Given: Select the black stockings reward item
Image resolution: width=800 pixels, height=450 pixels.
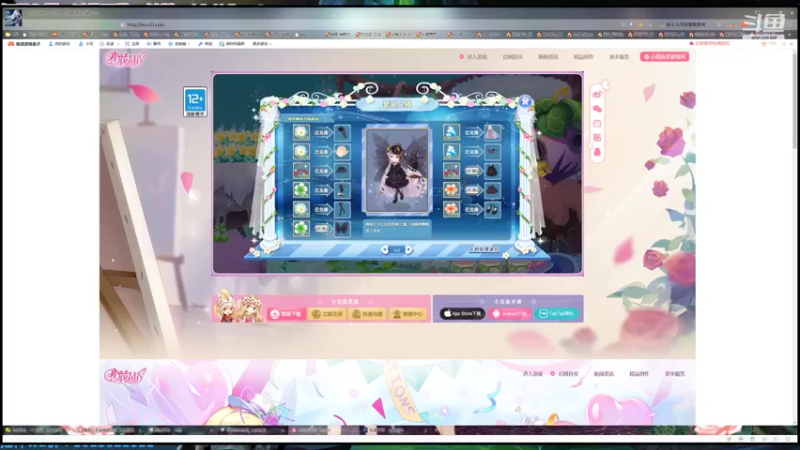Looking at the screenshot, I should pyautogui.click(x=342, y=209).
